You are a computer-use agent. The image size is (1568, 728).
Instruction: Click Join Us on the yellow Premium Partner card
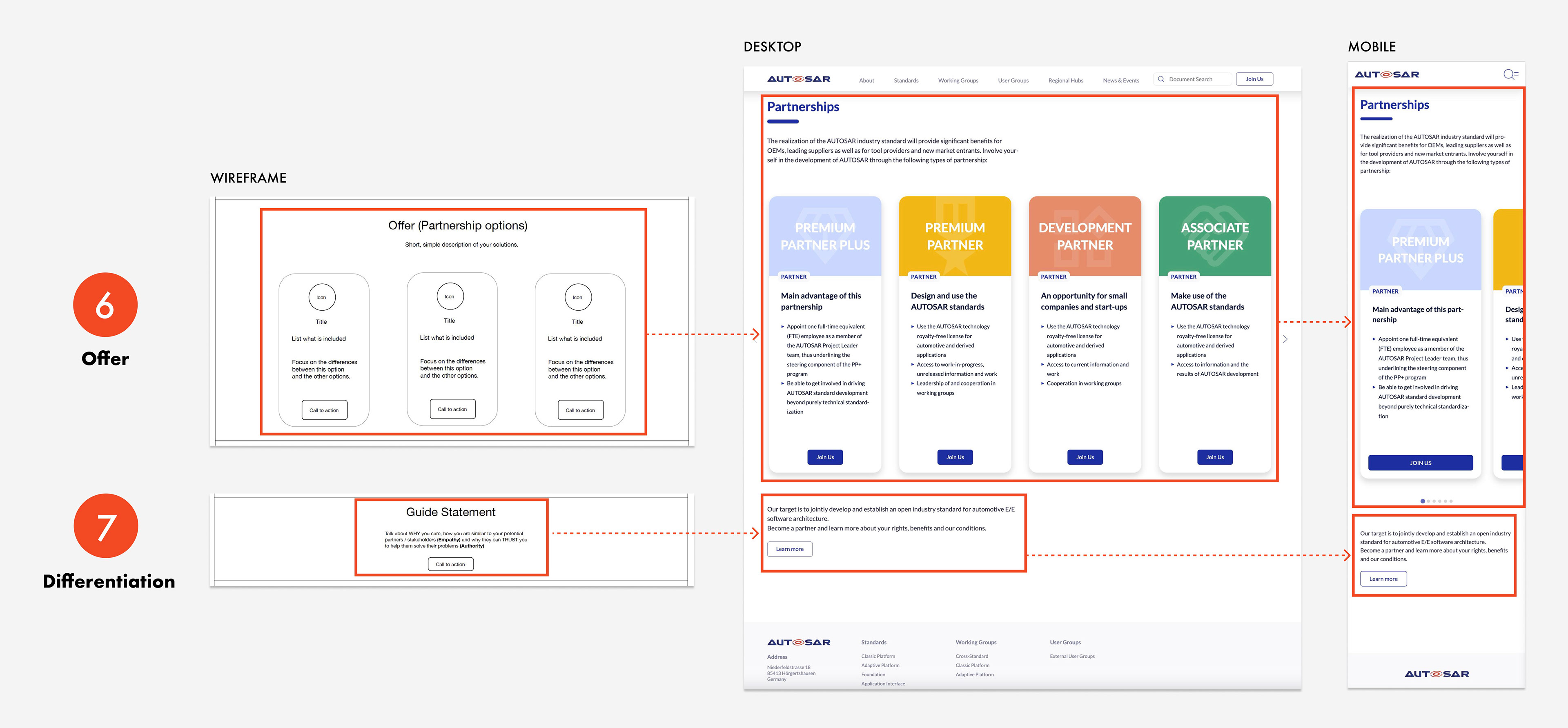pos(955,457)
